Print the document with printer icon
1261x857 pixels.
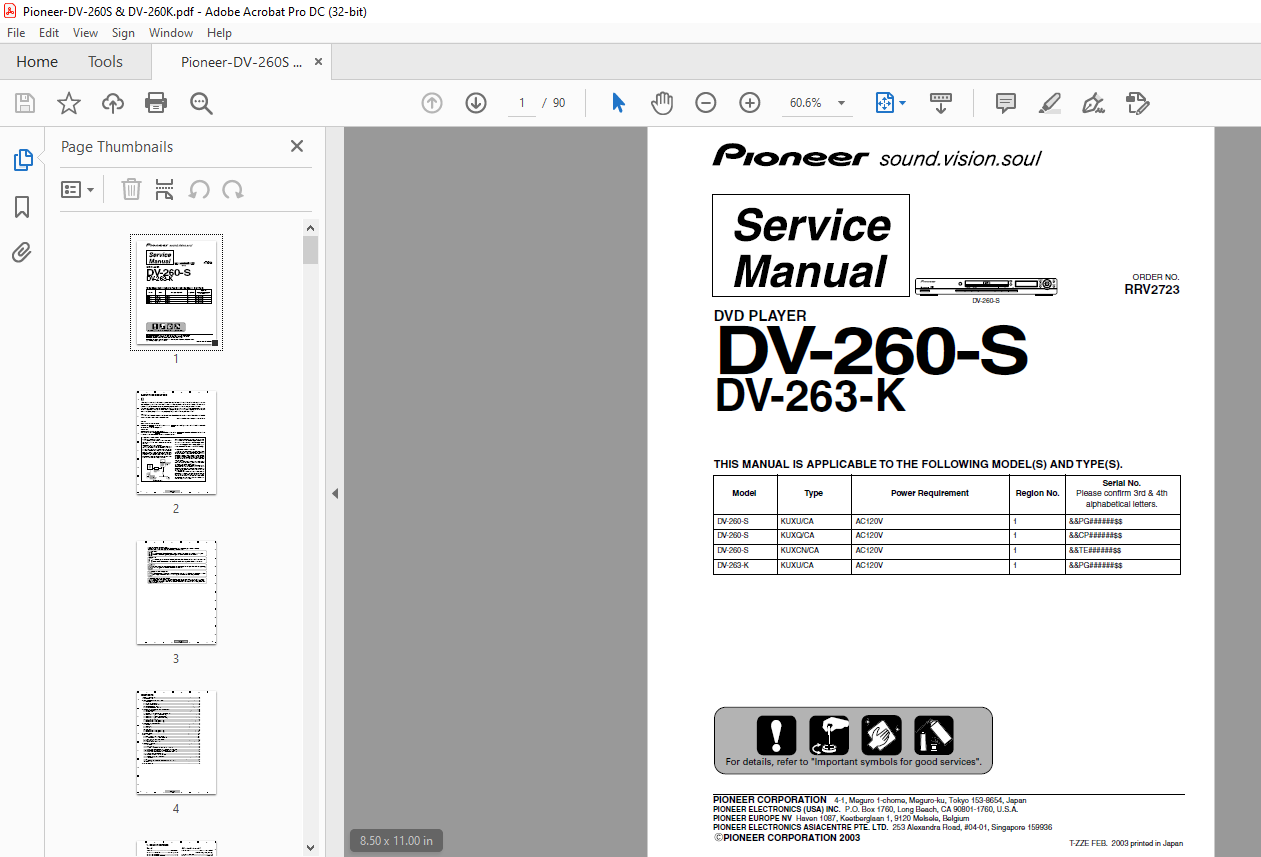pos(156,103)
